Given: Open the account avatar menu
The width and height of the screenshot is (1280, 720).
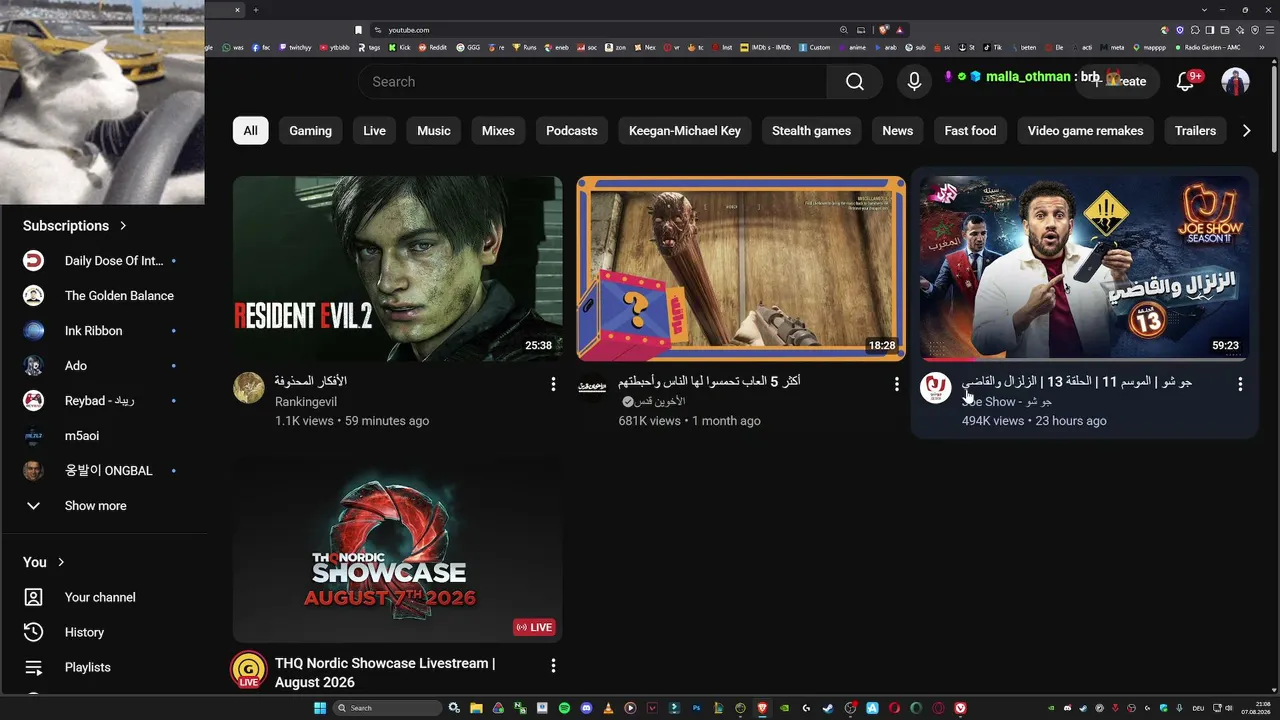Looking at the screenshot, I should point(1236,82).
